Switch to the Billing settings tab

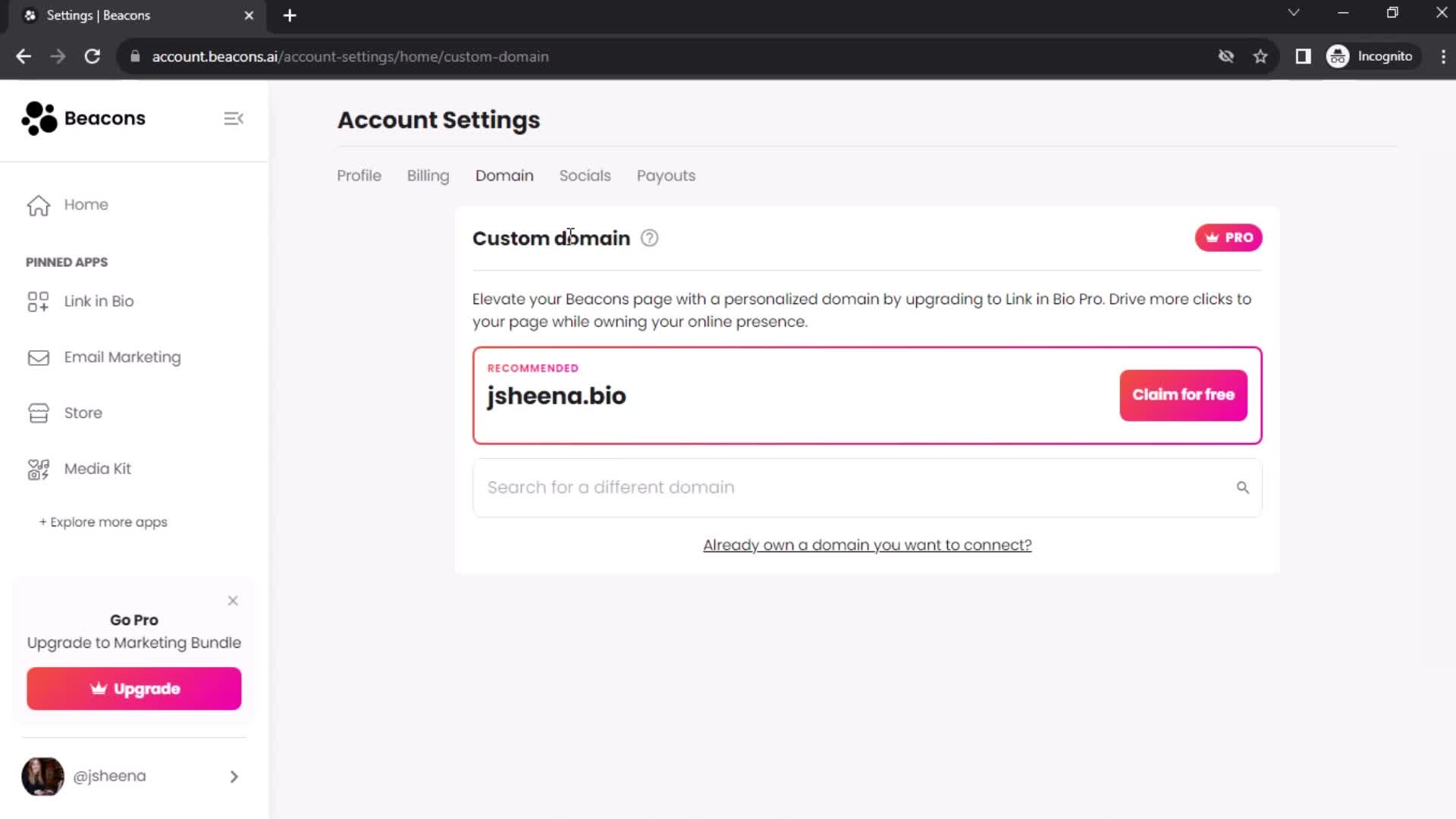tap(429, 175)
